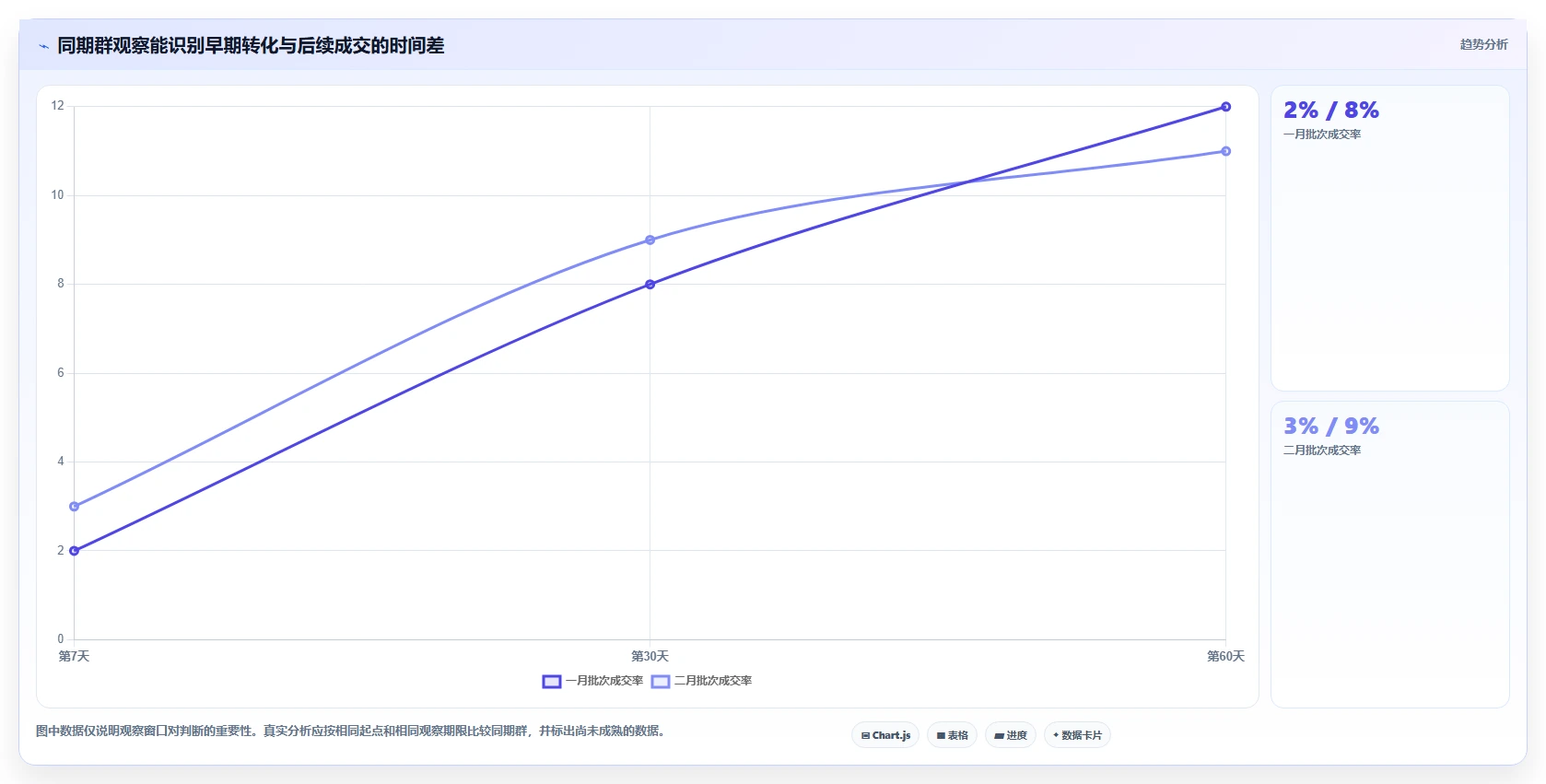1546x784 pixels.
Task: Select the February series point at 第7天
Action: click(x=75, y=507)
